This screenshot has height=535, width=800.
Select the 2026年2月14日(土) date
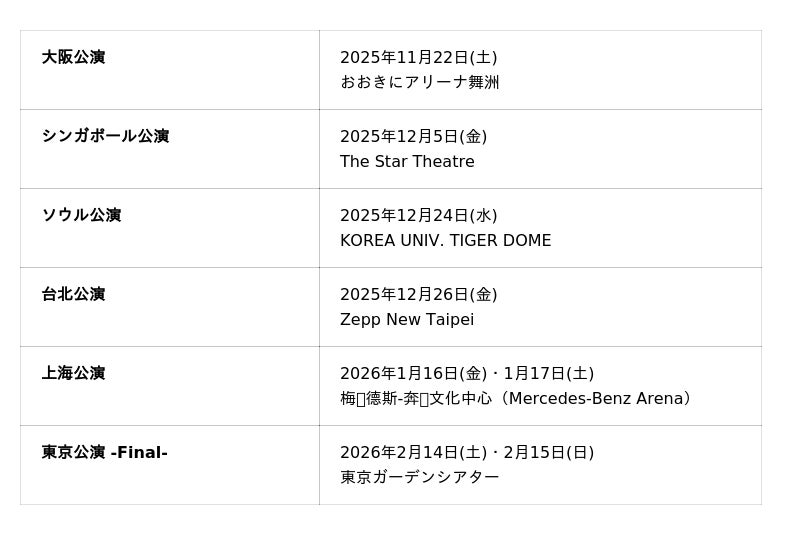coord(413,453)
